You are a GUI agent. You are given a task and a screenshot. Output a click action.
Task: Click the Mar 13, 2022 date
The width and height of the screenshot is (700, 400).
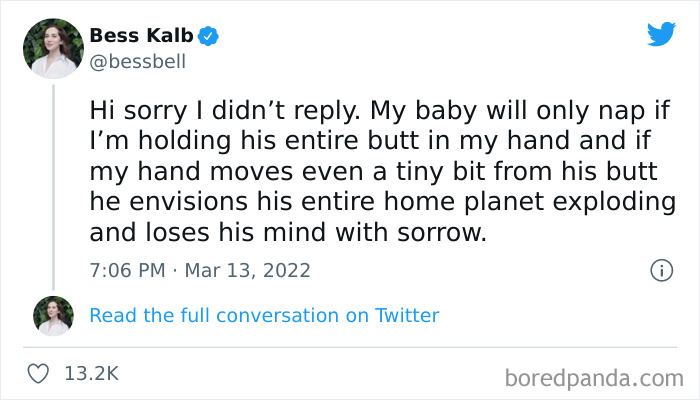click(x=249, y=270)
